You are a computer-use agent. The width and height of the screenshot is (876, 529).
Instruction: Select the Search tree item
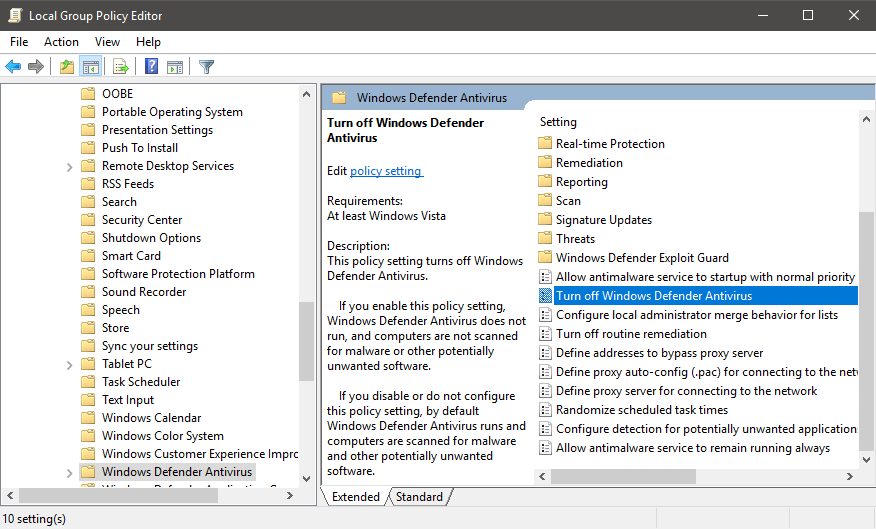click(119, 202)
